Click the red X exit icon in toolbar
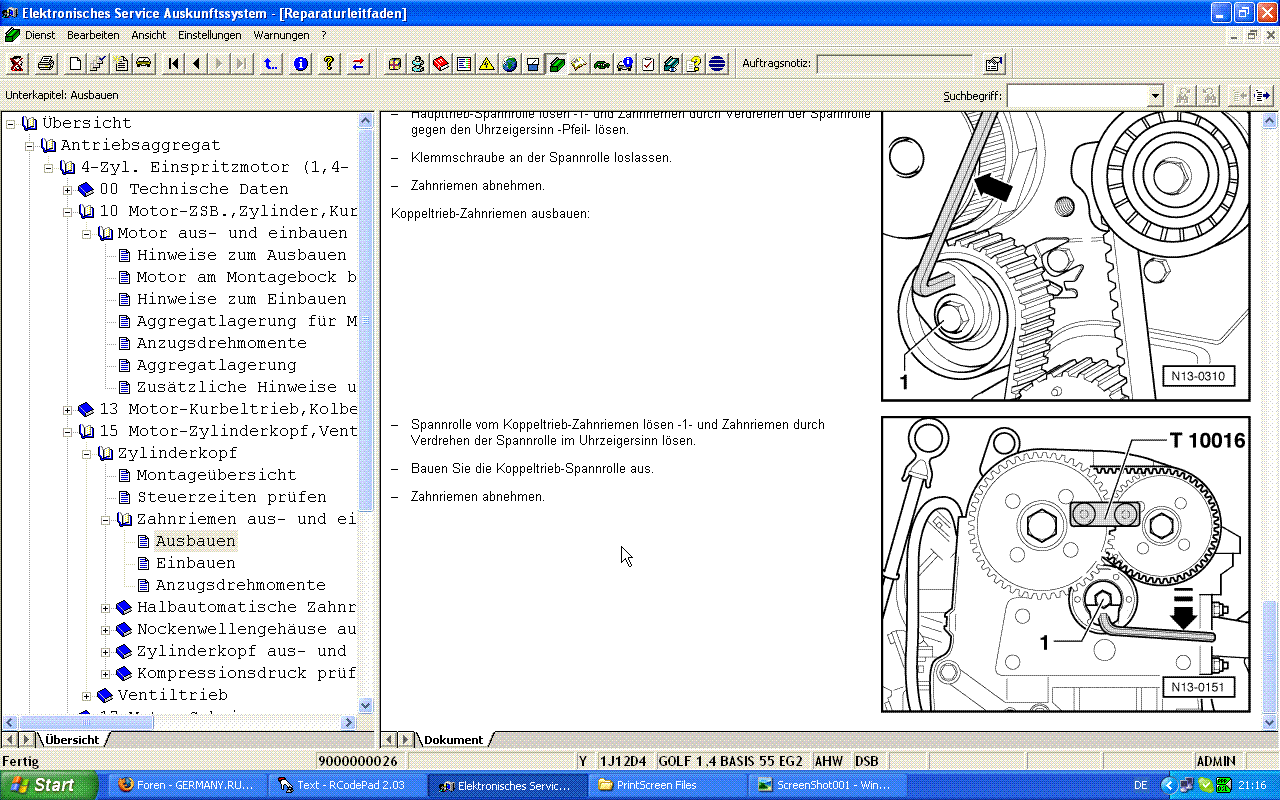Screen dimensions: 1280x800 pyautogui.click(x=17, y=64)
